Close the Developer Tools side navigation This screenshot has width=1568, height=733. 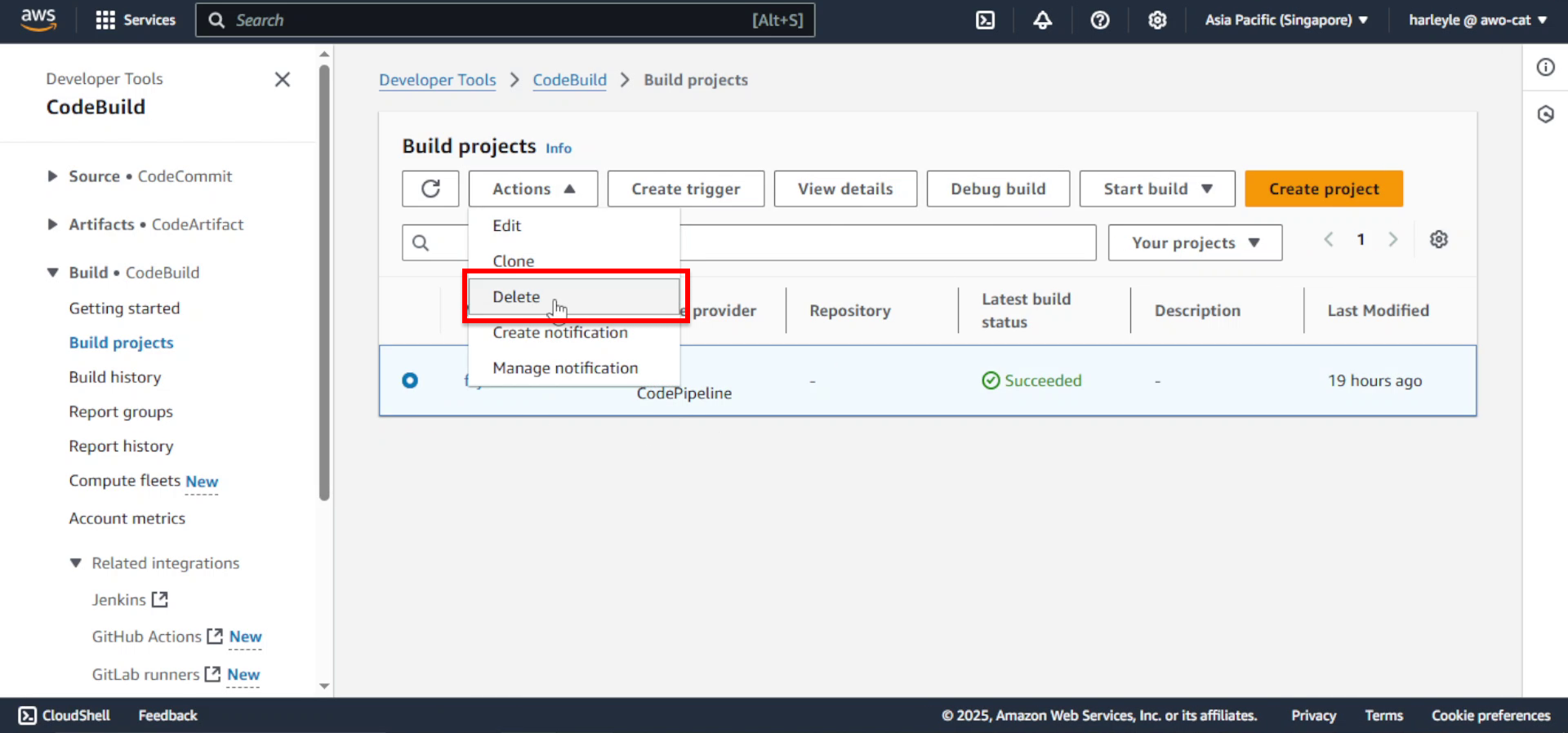point(283,79)
